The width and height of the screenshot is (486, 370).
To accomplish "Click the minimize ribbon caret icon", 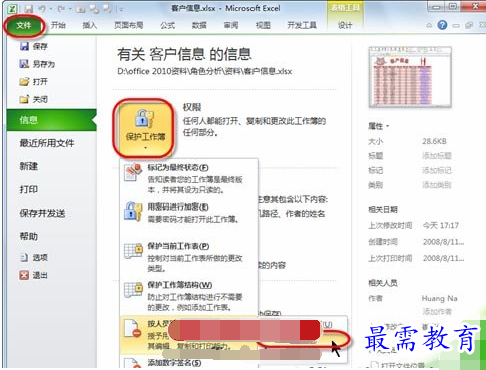I will 429,25.
